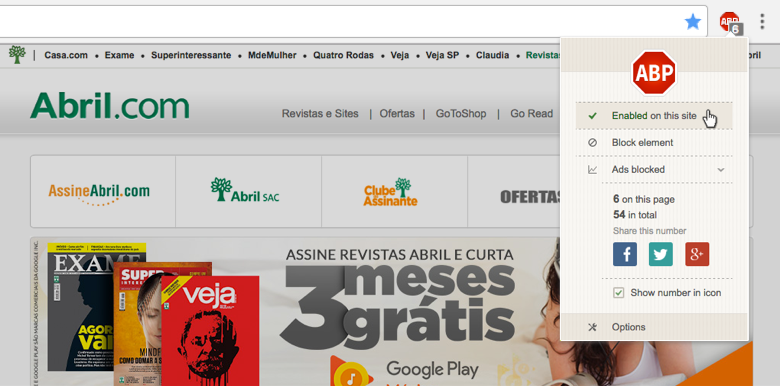
Task: Open the MdeMulher link
Action: pos(272,55)
